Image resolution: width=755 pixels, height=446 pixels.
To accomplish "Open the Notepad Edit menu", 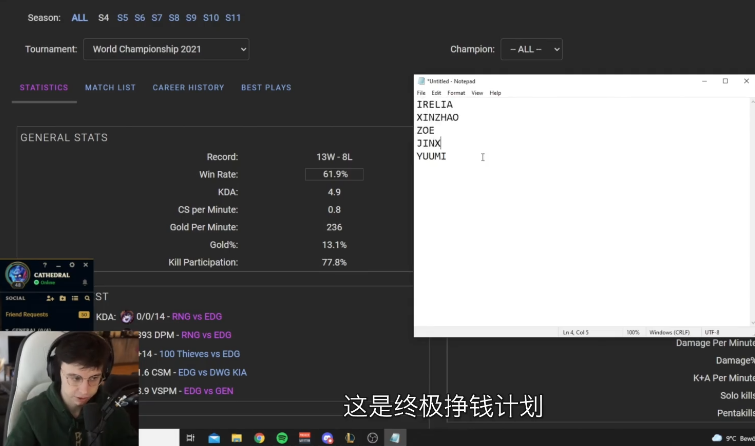I will tap(436, 93).
